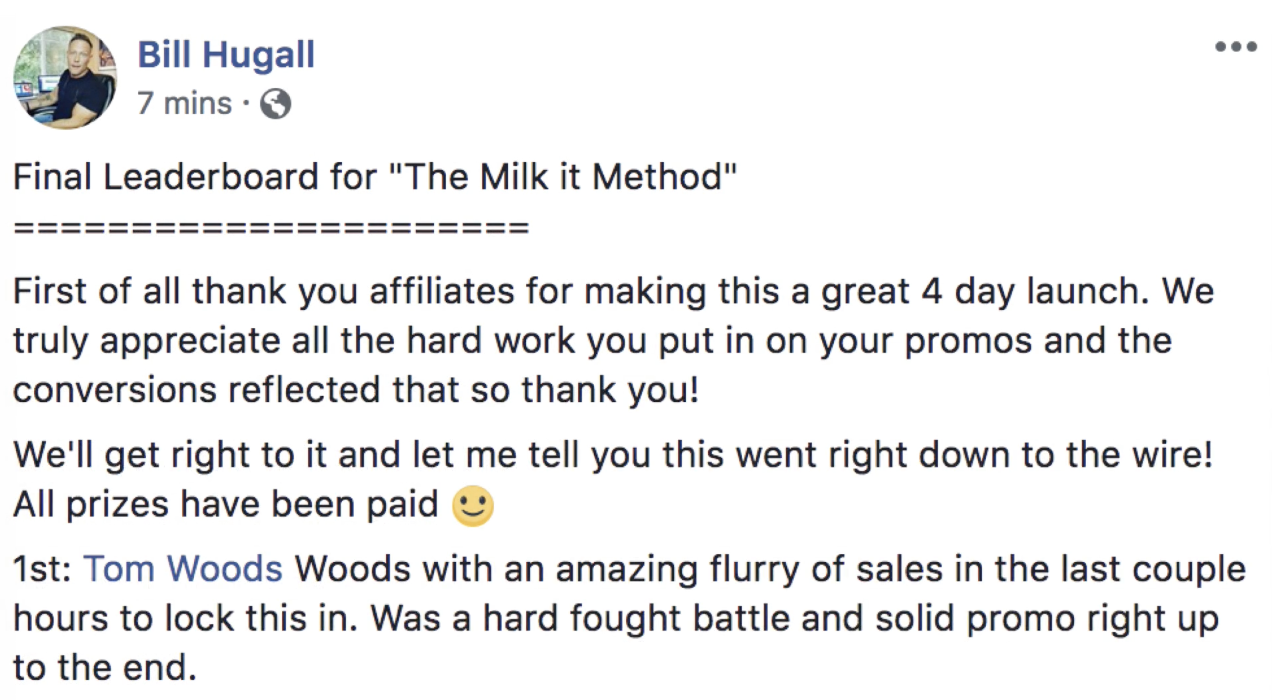Click the 'truly appreciate all the hard work' line

pyautogui.click(x=592, y=342)
